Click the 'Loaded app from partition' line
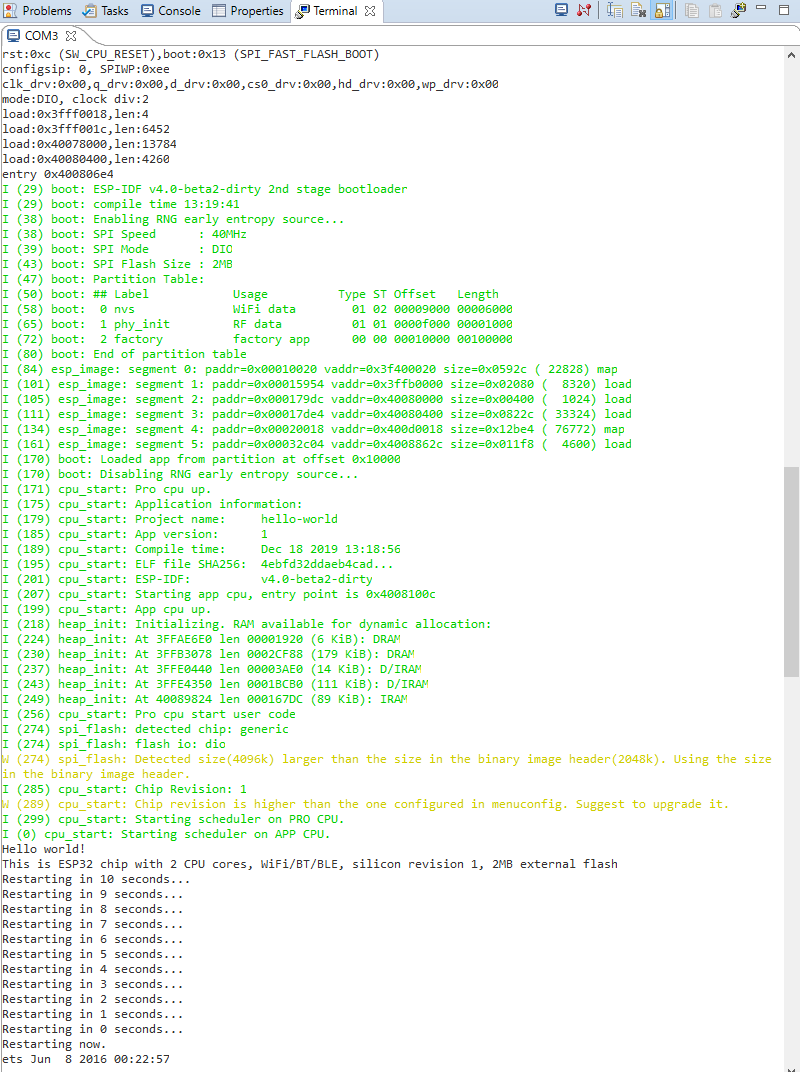This screenshot has width=800, height=1072. [x=202, y=459]
